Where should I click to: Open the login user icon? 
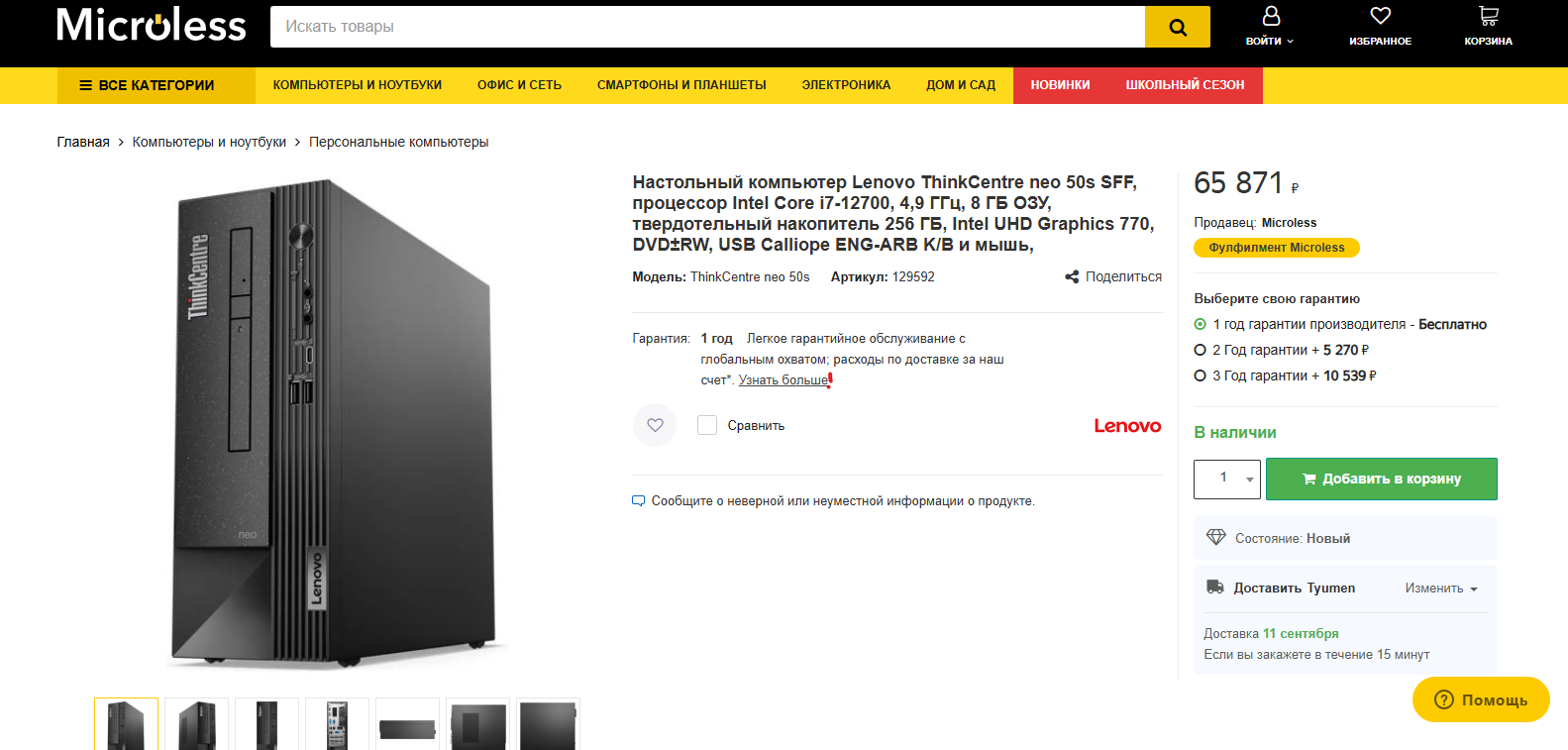point(1271,16)
